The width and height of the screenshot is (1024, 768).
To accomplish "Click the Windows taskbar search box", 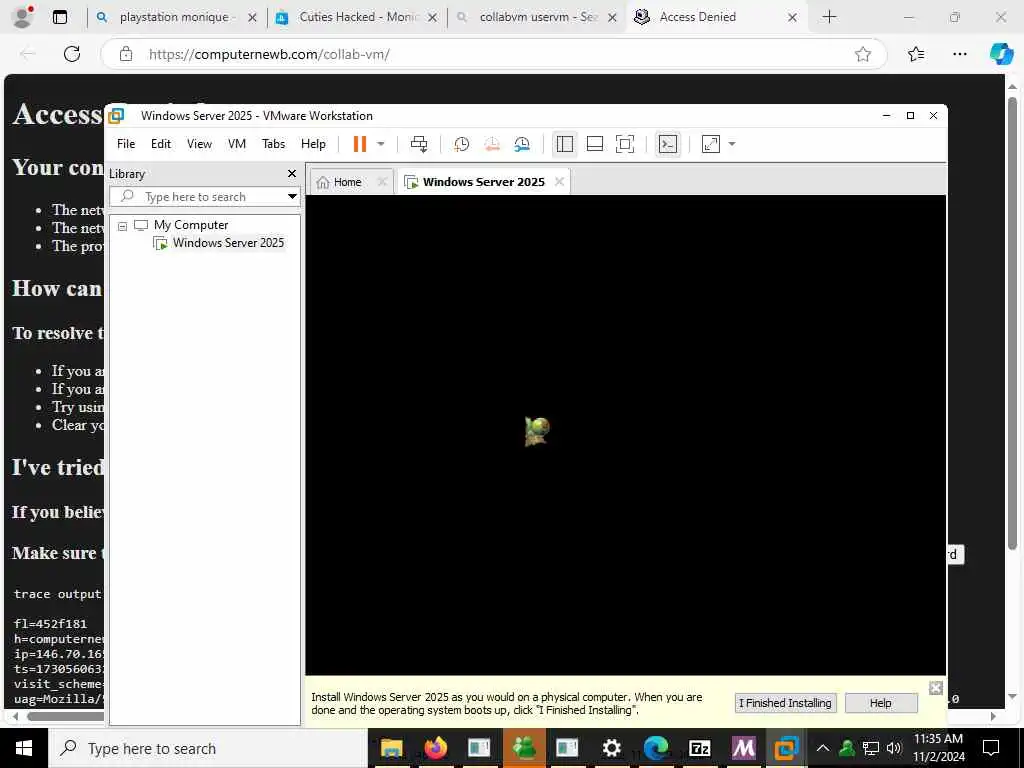I will click(208, 748).
